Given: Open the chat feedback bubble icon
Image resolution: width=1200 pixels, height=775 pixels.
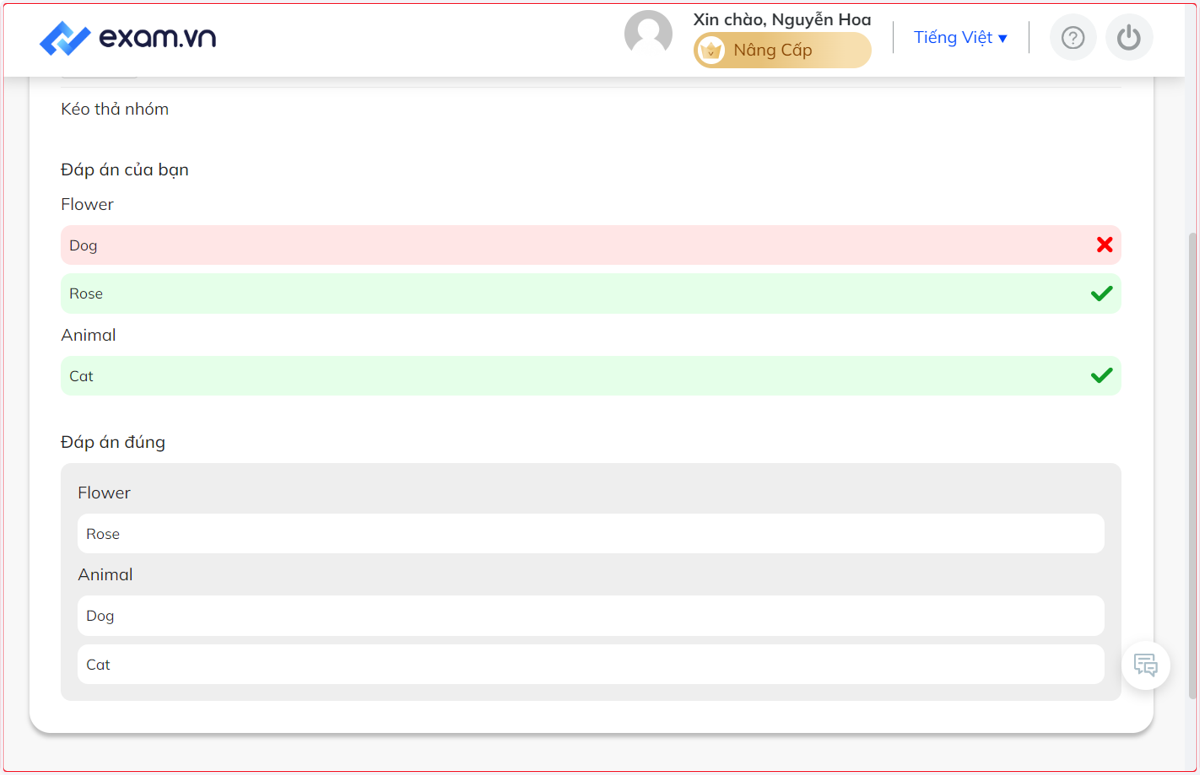Looking at the screenshot, I should pos(1146,664).
